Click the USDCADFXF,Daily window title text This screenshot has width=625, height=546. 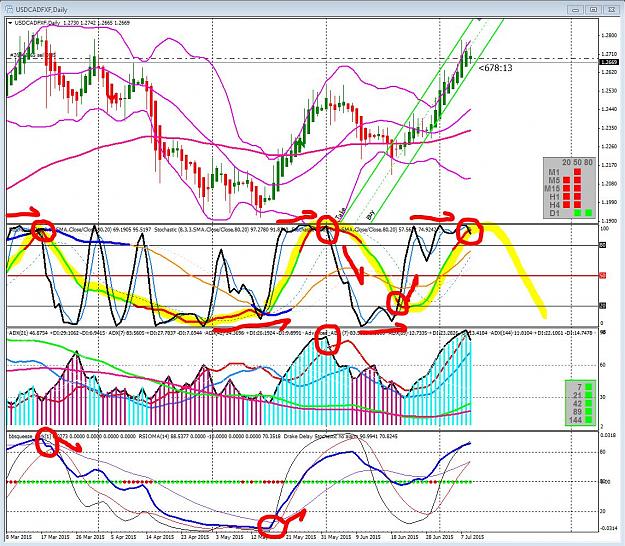coord(41,9)
